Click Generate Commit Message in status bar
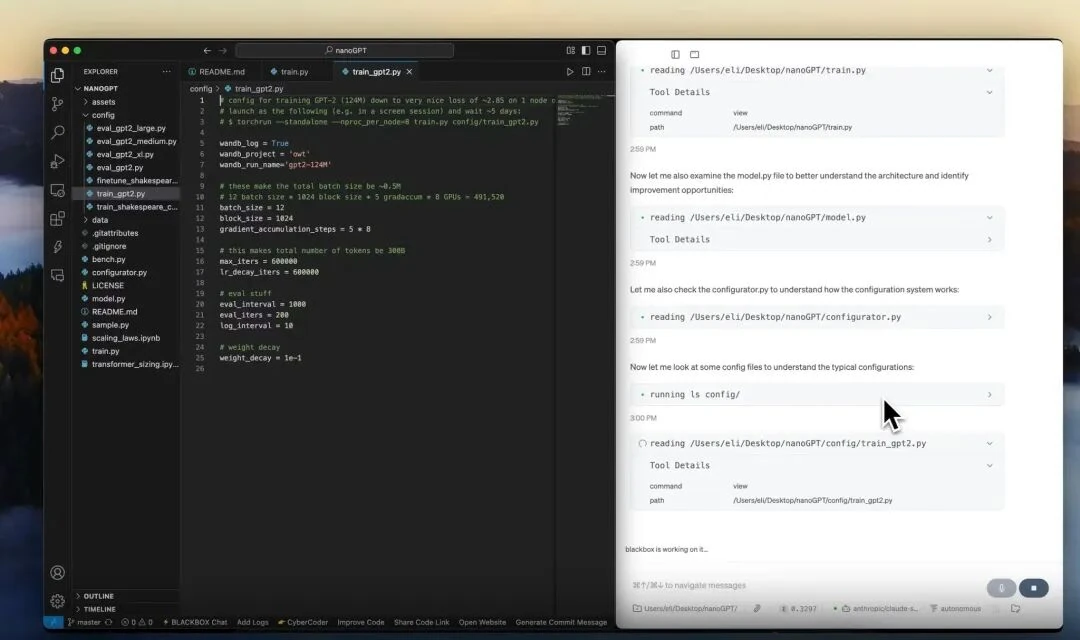The height and width of the screenshot is (640, 1080). point(561,621)
